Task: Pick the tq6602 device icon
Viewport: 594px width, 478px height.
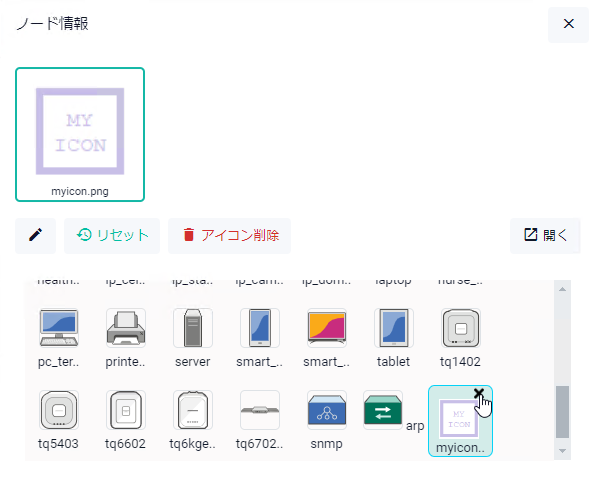Action: tap(126, 410)
